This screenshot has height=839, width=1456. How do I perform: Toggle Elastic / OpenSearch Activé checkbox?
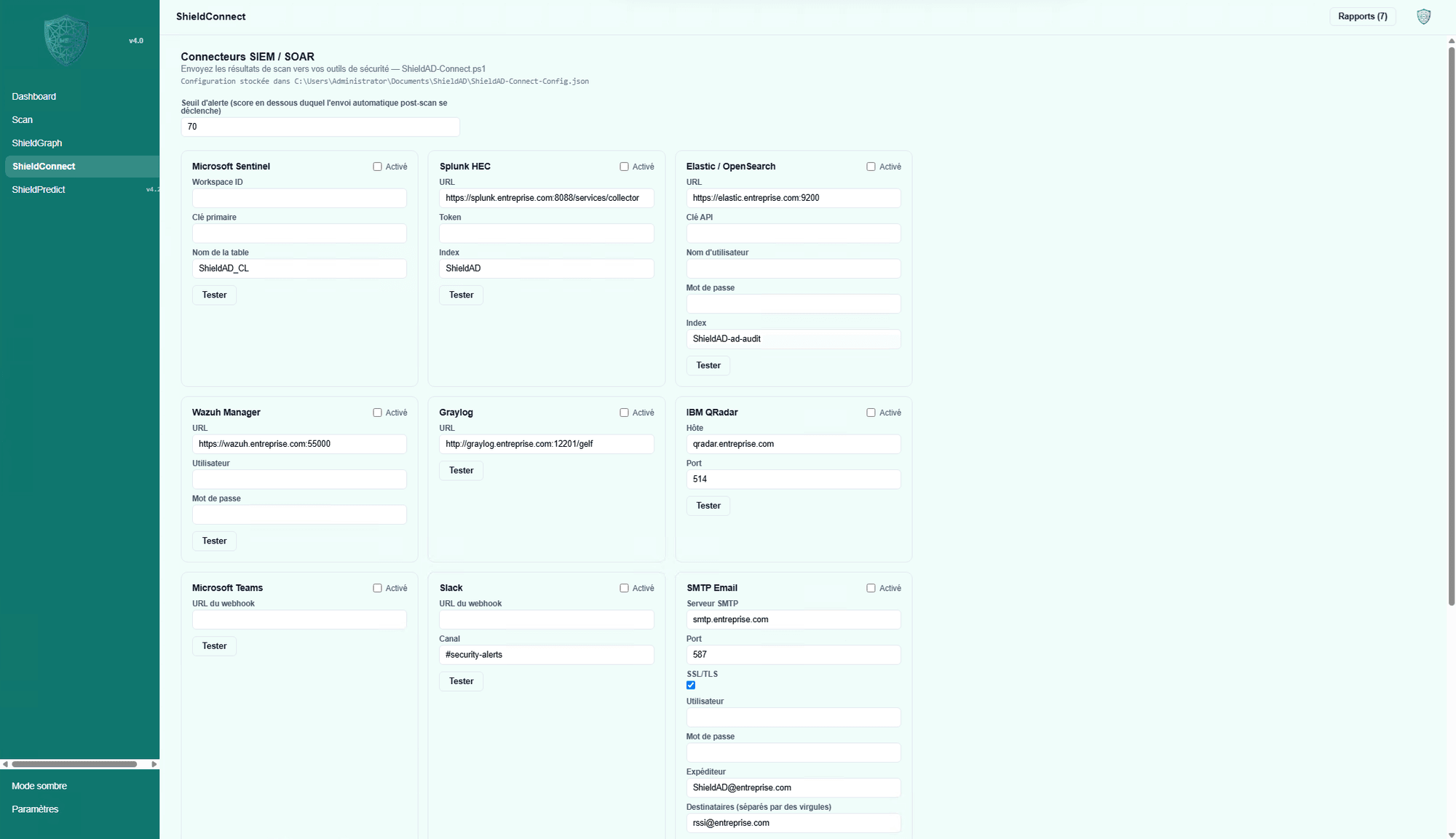tap(871, 167)
